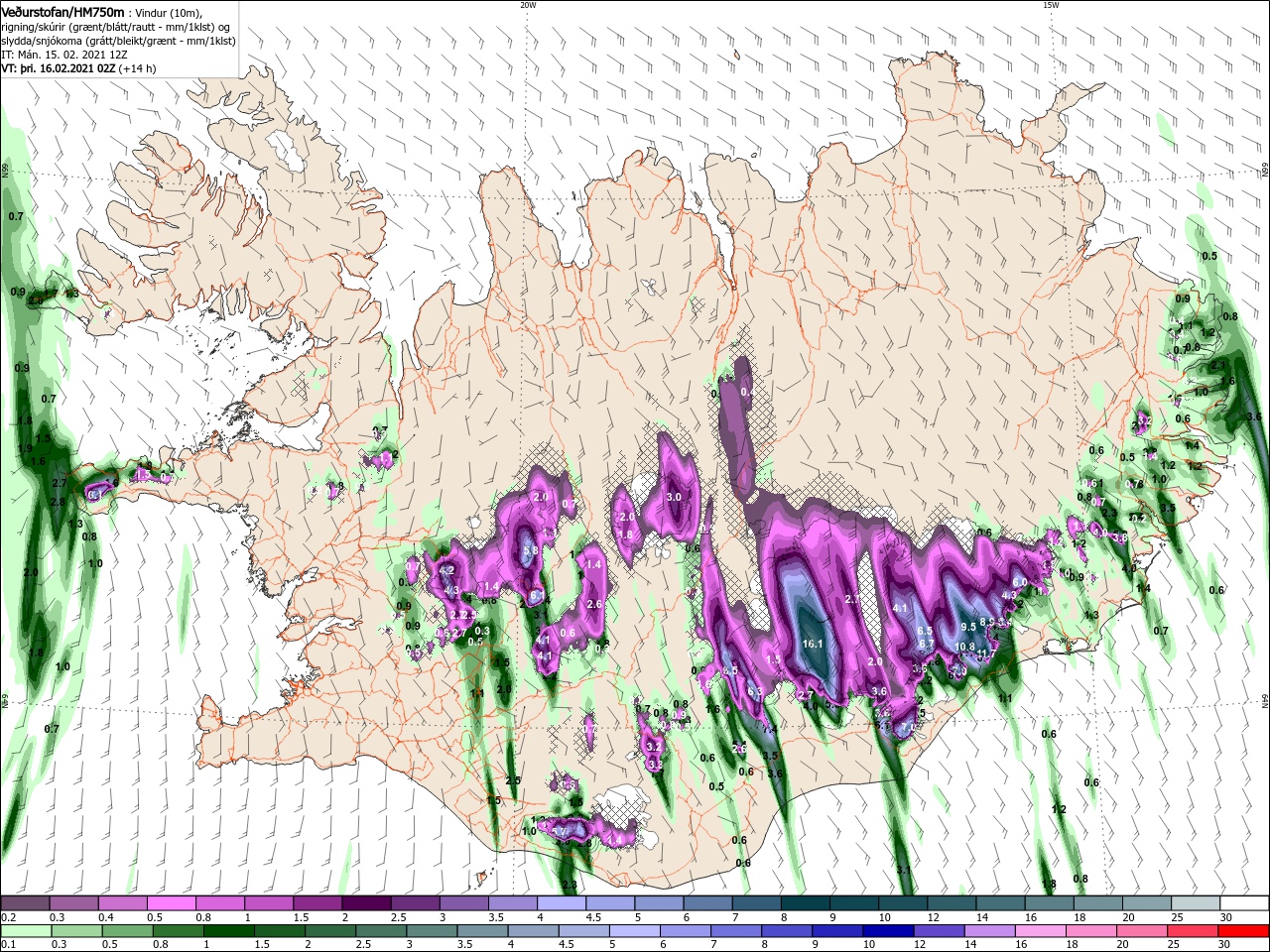Click the light gray 25–30 swatch in top legend row
This screenshot has height=952, width=1270.
pos(1195,903)
